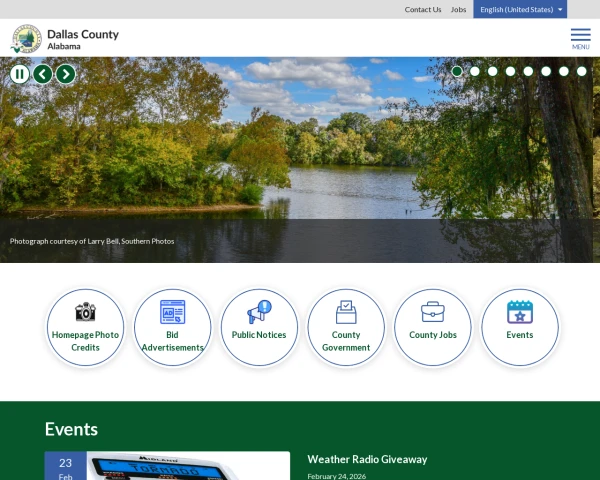Open the County Jobs text link
Viewport: 600px width, 480px height.
[x=433, y=335]
